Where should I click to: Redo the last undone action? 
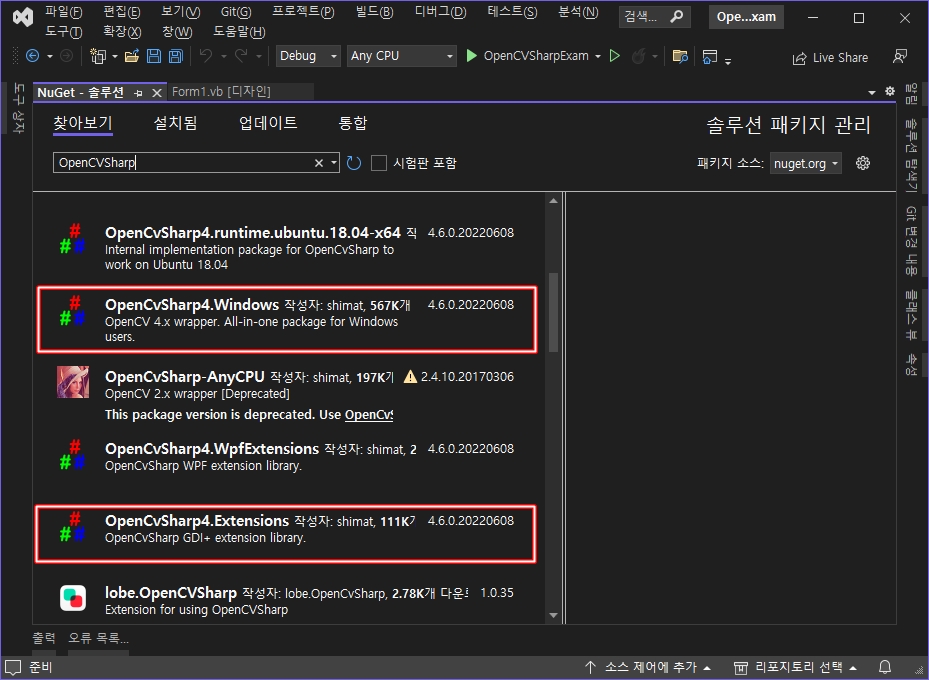(x=241, y=56)
